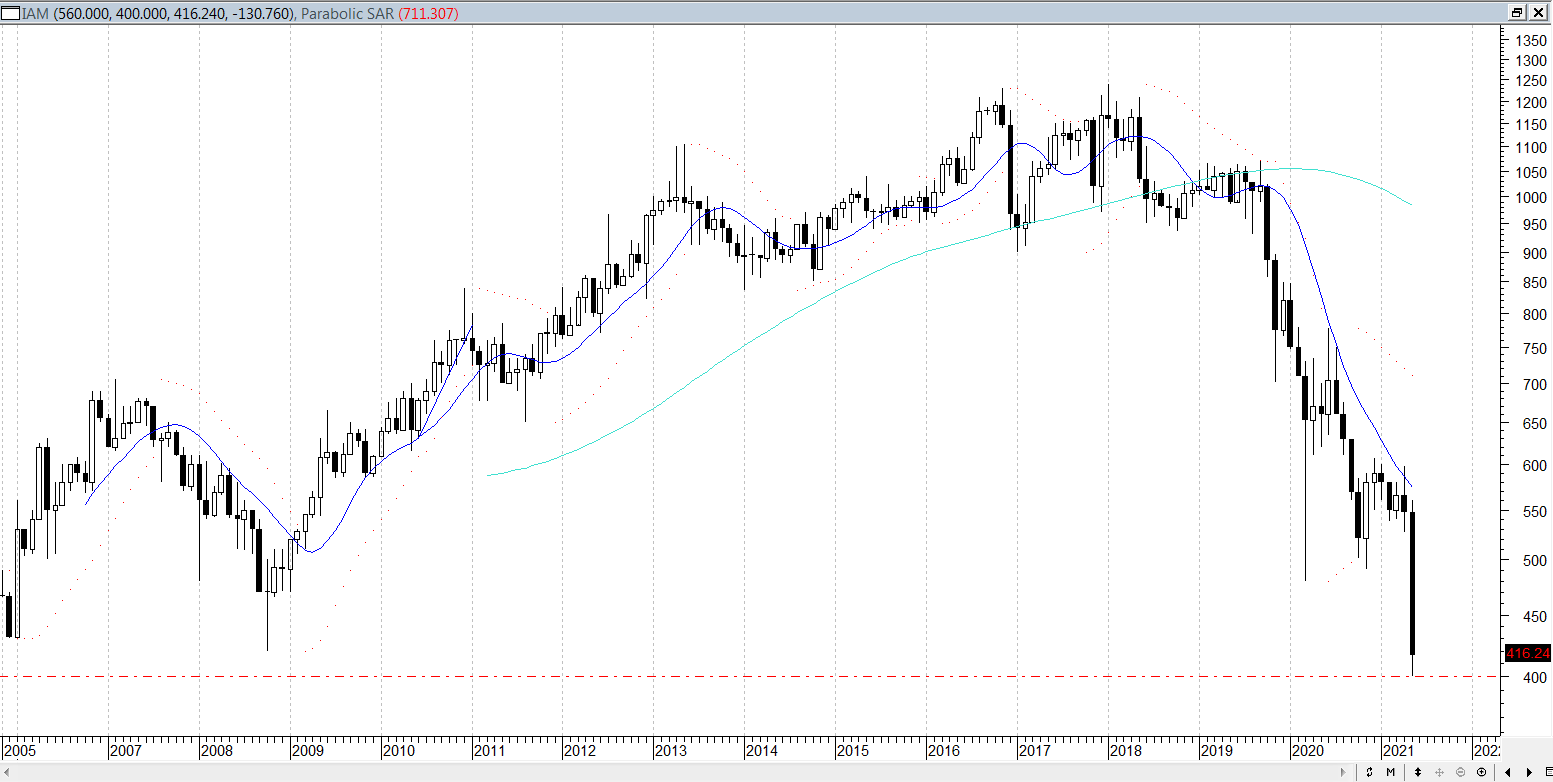The width and height of the screenshot is (1553, 782).
Task: Click the vertical double-arrow scale icon
Action: (x=1418, y=772)
